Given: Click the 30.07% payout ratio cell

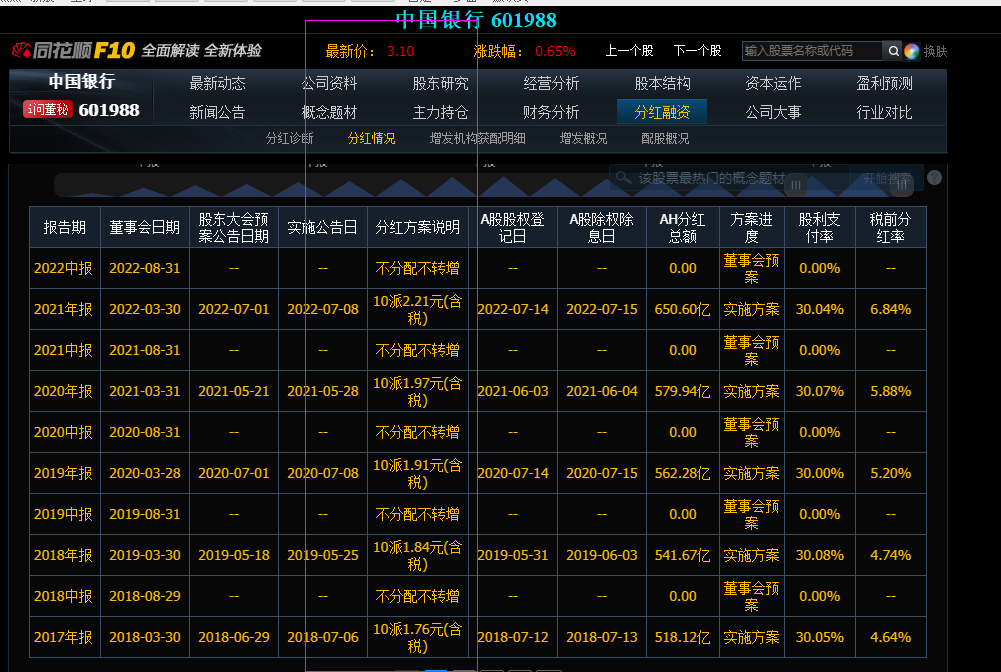Looking at the screenshot, I should pos(820,391).
